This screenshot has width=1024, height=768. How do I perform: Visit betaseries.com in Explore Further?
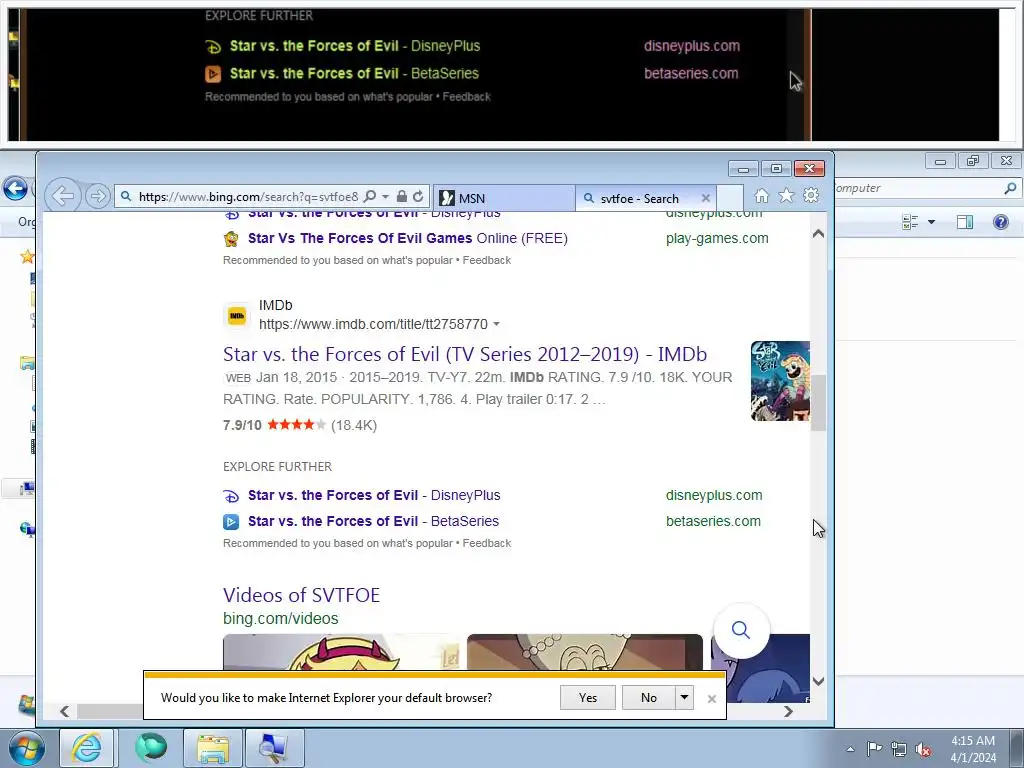coord(713,521)
